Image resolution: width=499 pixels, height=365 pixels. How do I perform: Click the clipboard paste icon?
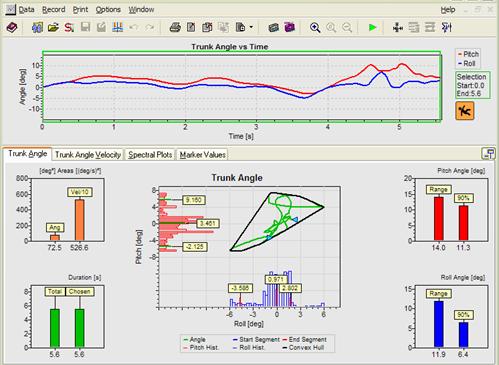tap(240, 27)
